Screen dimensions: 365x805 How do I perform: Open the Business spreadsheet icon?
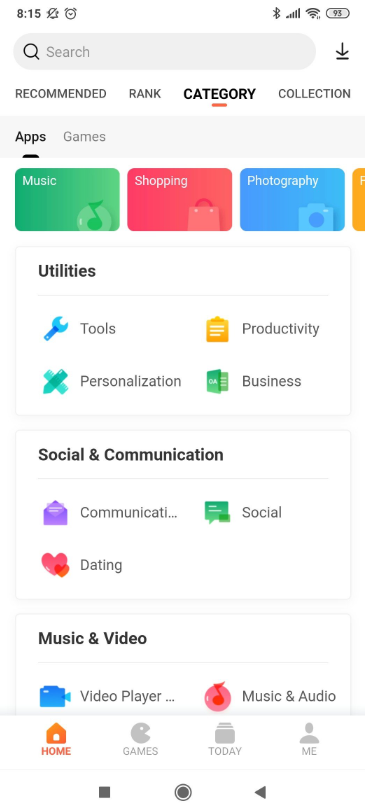point(217,381)
